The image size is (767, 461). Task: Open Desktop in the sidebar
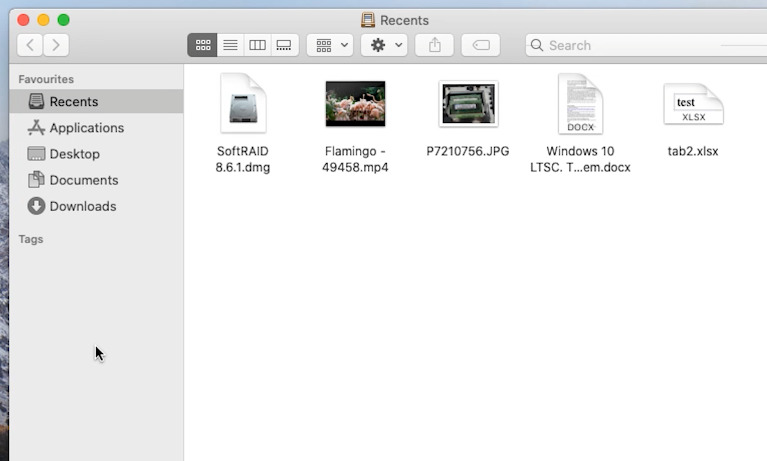pyautogui.click(x=96, y=154)
